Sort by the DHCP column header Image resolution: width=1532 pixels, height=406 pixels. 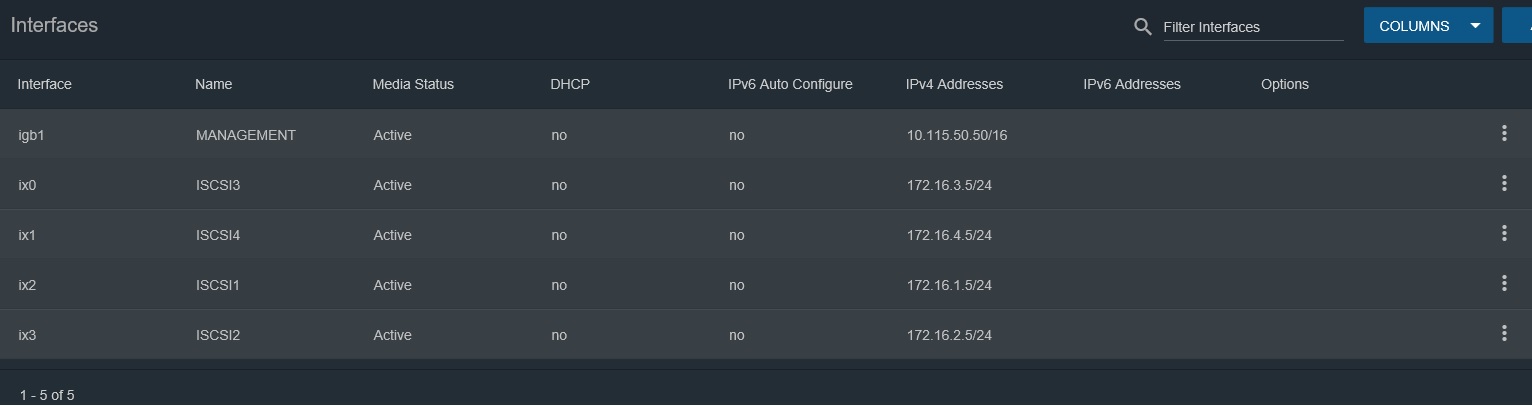(570, 84)
